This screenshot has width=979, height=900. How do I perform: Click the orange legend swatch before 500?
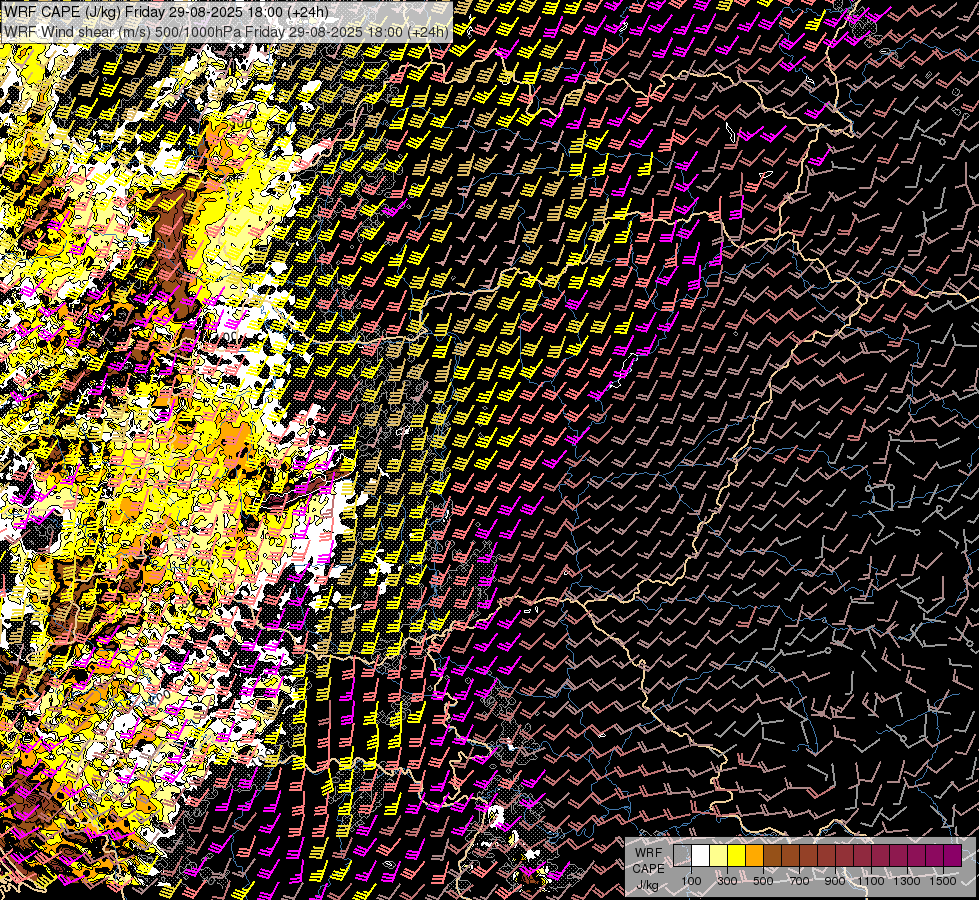754,855
